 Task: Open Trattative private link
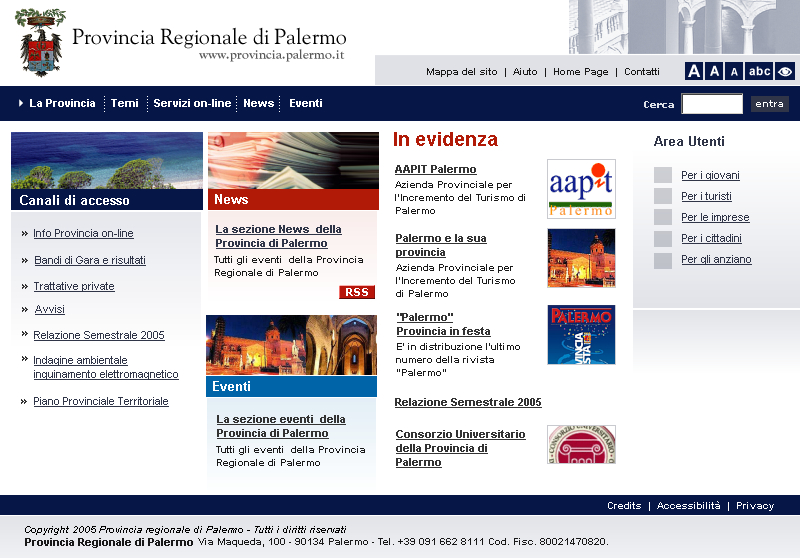(74, 286)
